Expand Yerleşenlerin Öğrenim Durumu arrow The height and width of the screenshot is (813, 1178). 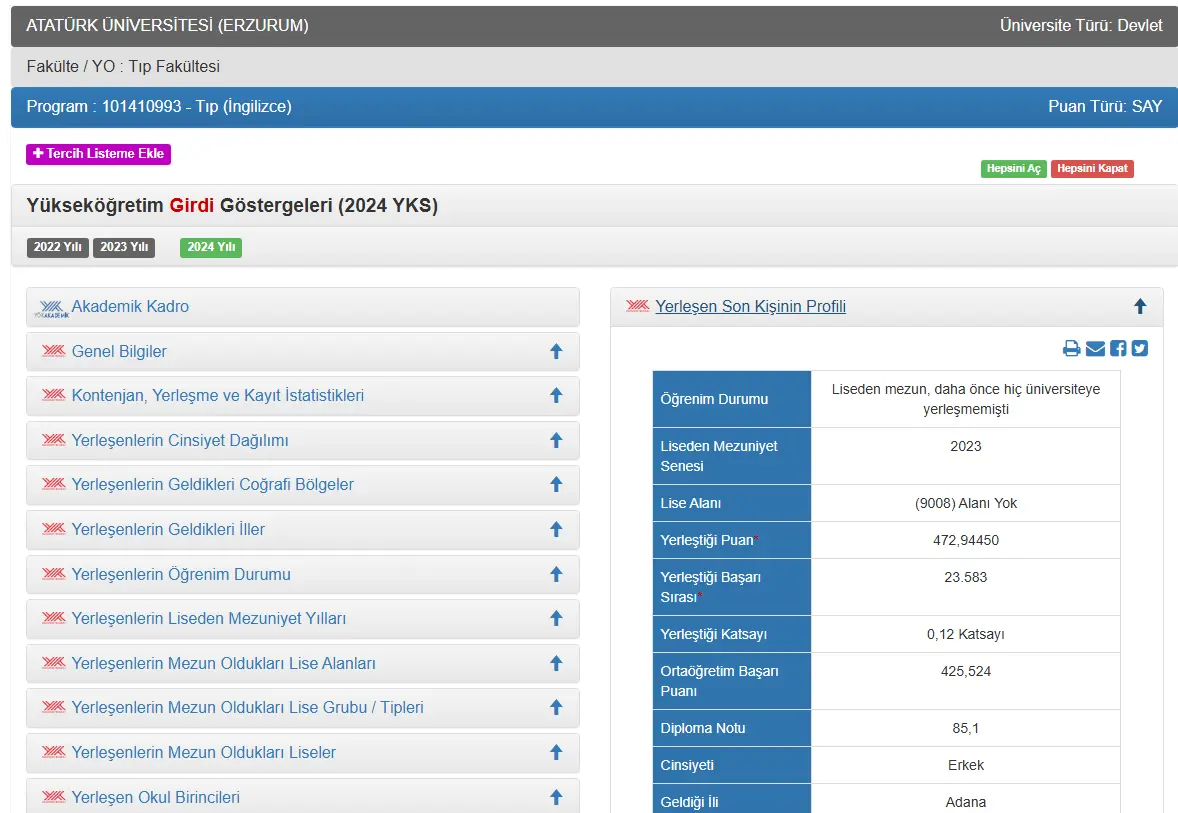pyautogui.click(x=556, y=574)
